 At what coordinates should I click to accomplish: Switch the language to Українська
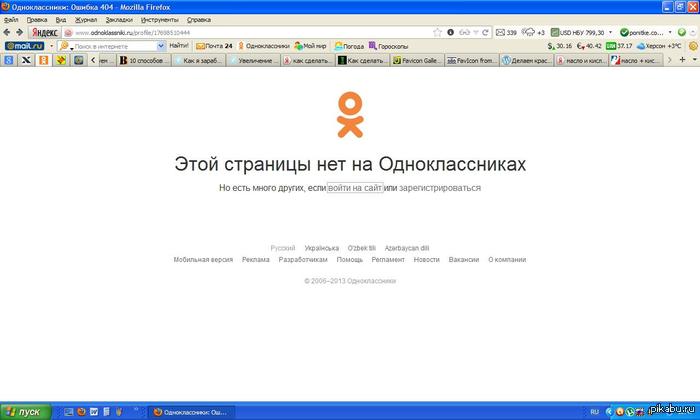coord(321,248)
